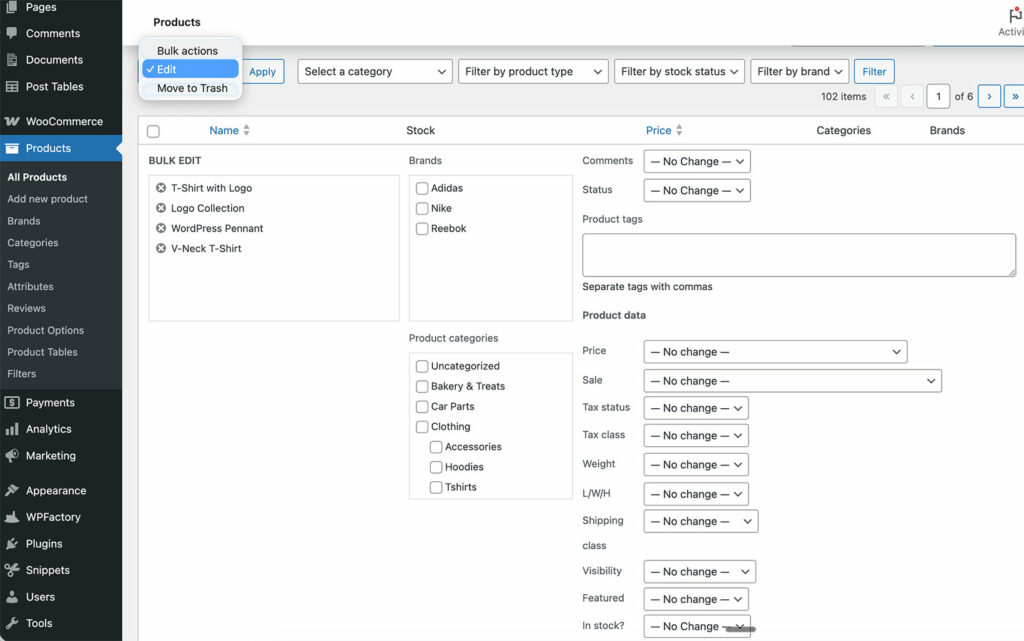Viewport: 1024px width, 641px height.
Task: Click the Documents icon in sidebar
Action: (11, 59)
